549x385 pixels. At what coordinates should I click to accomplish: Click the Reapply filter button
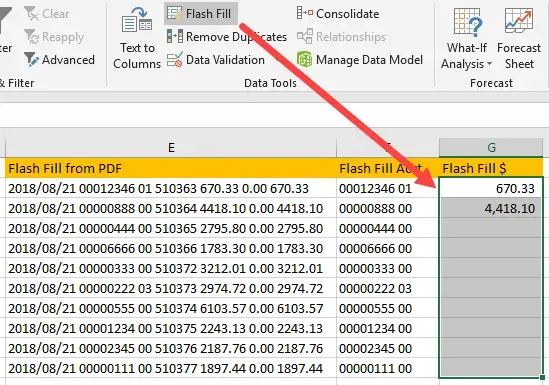(x=54, y=37)
